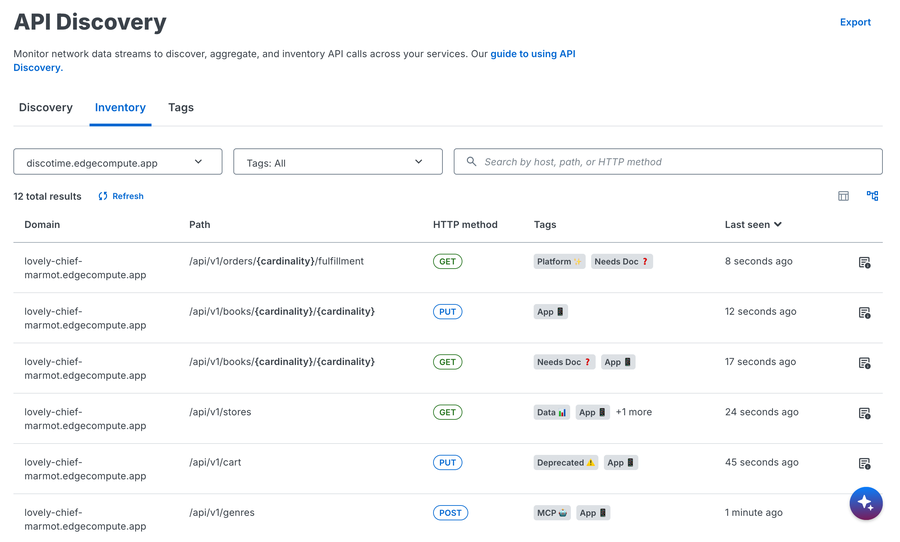The height and width of the screenshot is (542, 900).
Task: Open the guide to using API Discovery link
Action: coord(532,54)
